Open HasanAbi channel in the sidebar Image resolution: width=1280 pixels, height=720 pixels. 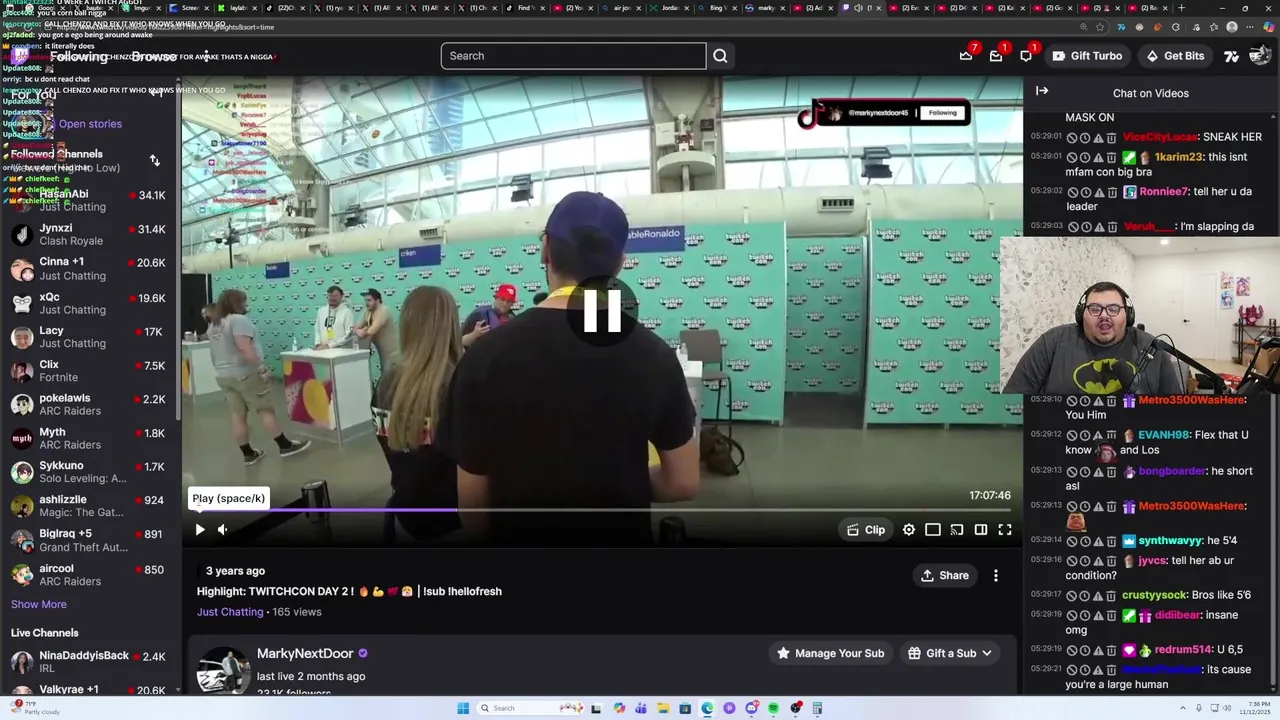(90, 200)
